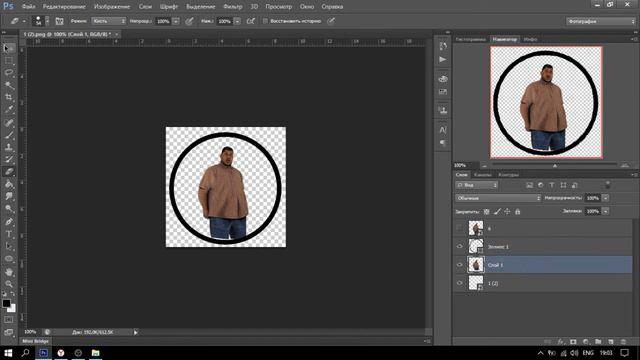Open layer opacity dropdown arrow

click(606, 198)
